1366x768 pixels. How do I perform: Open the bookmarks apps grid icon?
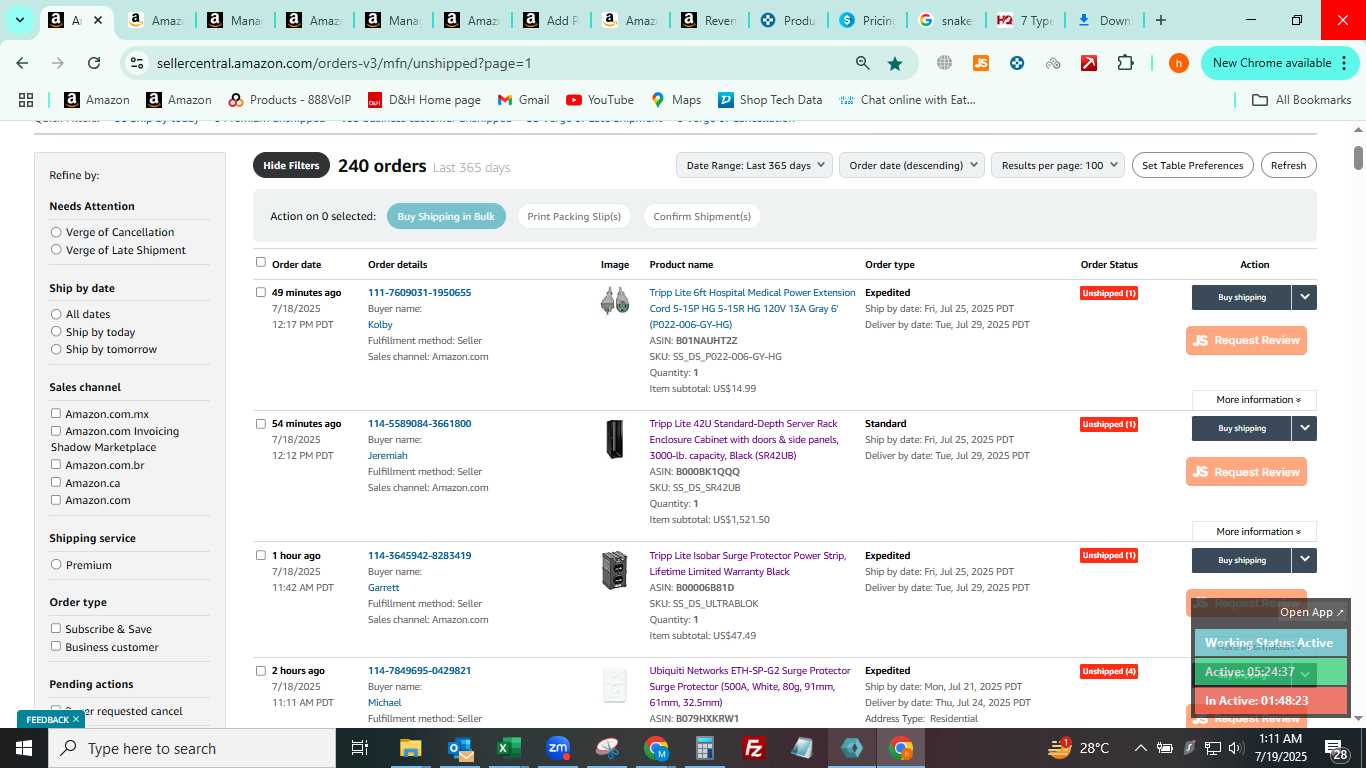26,100
